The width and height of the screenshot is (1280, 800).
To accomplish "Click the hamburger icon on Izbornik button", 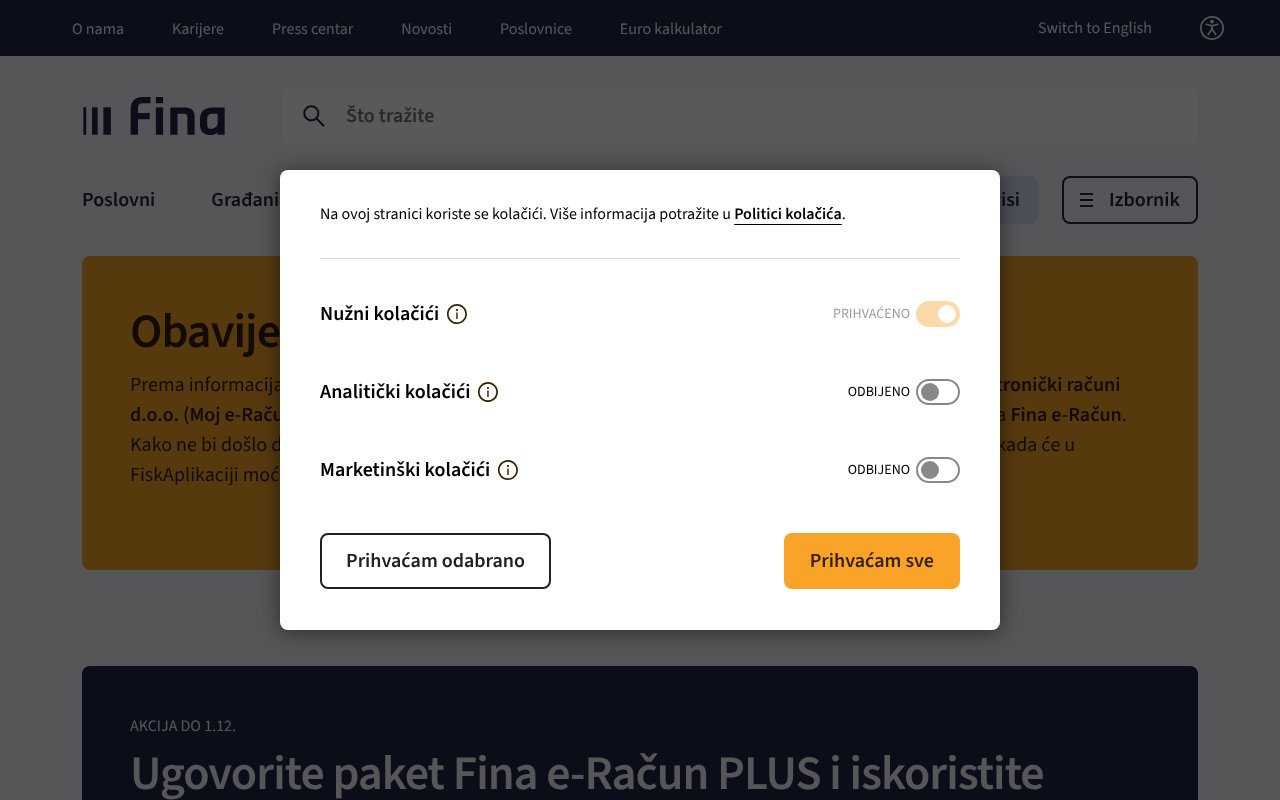I will point(1087,200).
